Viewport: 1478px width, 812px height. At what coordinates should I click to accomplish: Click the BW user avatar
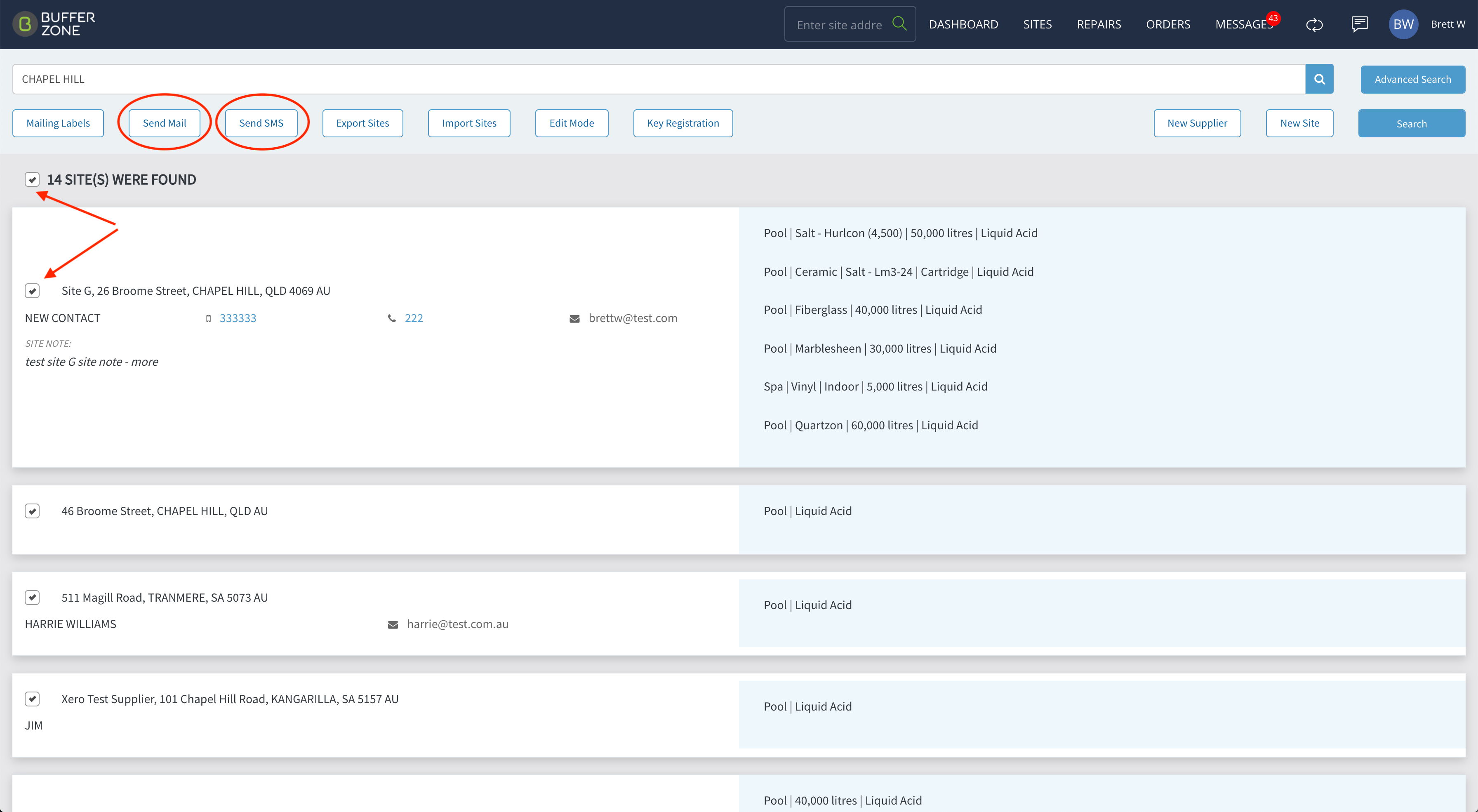click(x=1403, y=24)
